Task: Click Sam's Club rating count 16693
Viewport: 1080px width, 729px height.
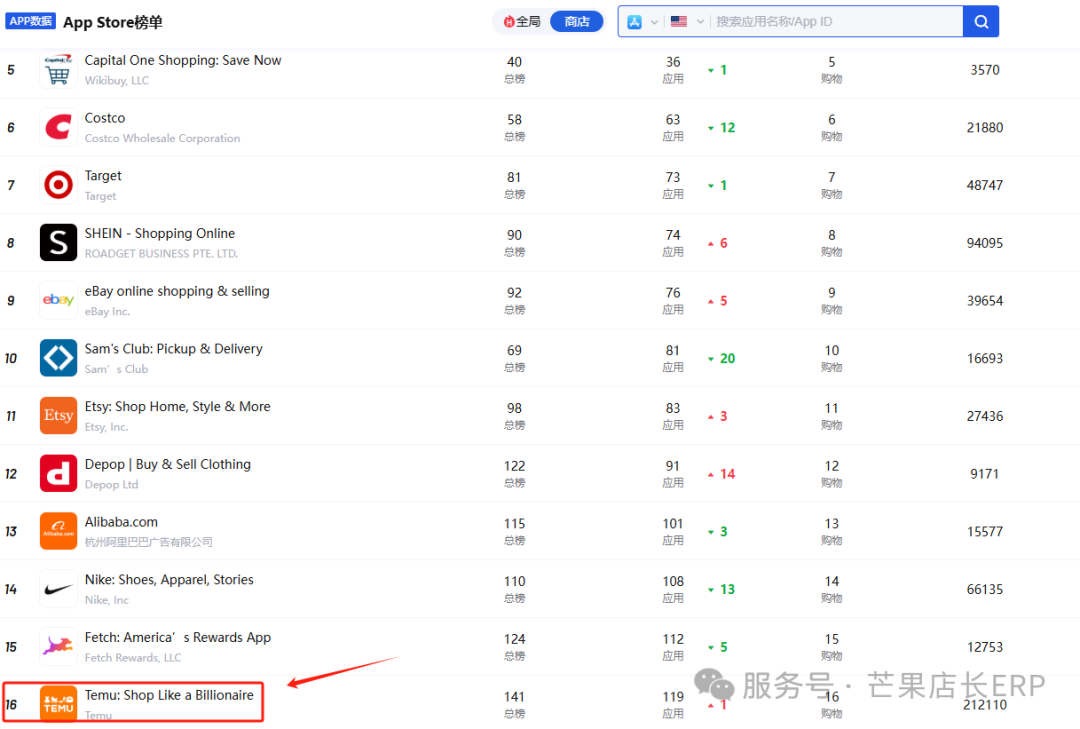Action: click(985, 358)
